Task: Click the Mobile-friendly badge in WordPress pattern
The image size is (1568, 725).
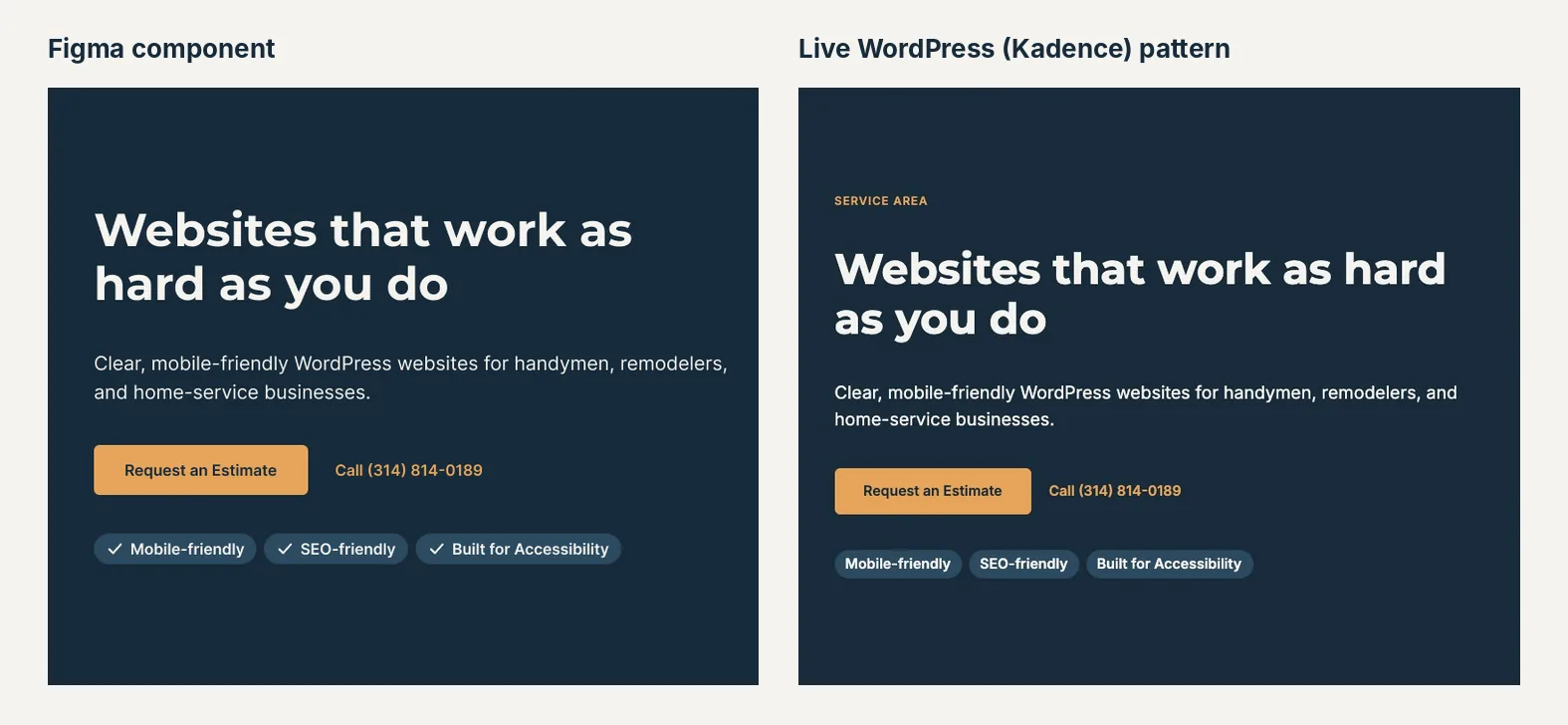Action: tap(898, 564)
